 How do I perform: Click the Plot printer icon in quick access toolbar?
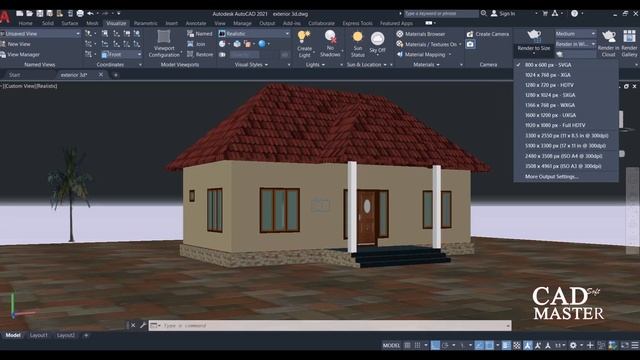point(80,13)
